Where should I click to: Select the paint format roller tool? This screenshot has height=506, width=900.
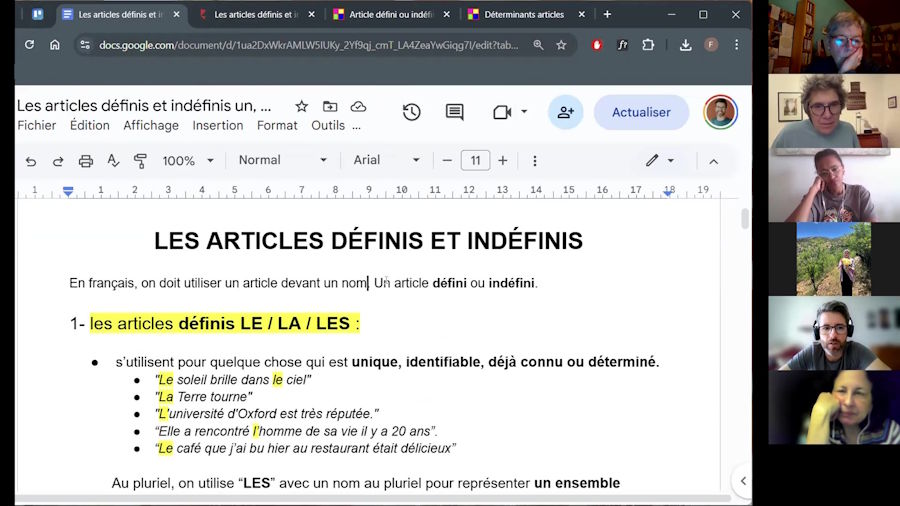pos(140,161)
